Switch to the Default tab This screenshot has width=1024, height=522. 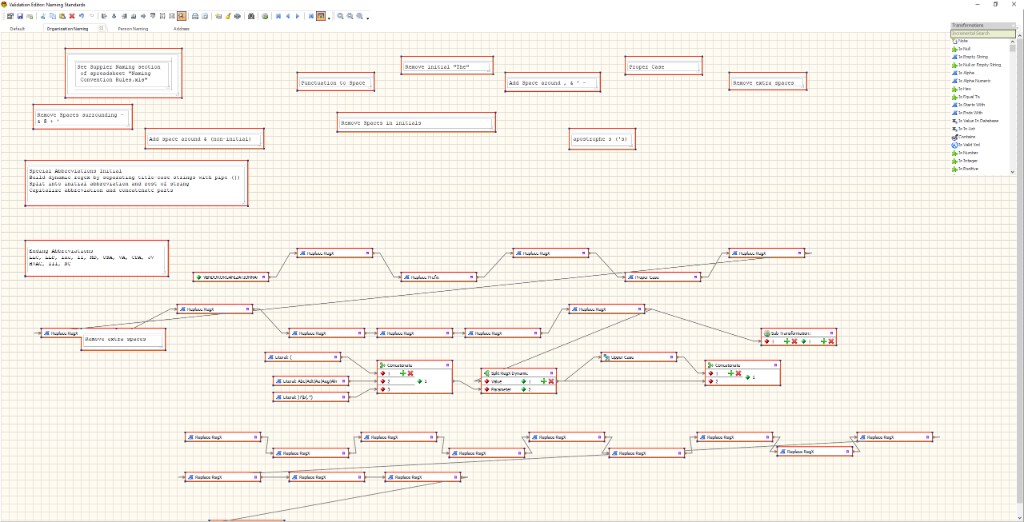18,29
